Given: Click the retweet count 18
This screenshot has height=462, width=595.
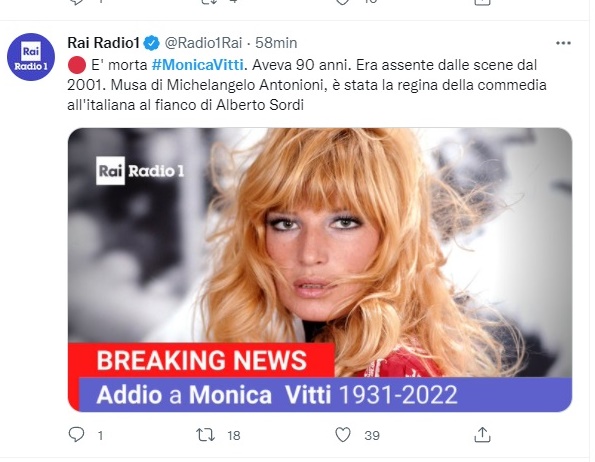Looking at the screenshot, I should (x=234, y=436).
